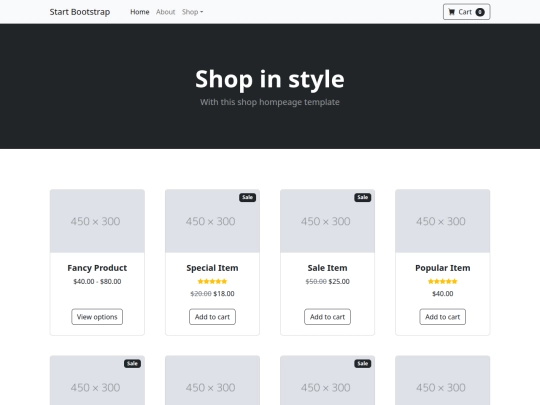This screenshot has width=540, height=405.
Task: Click the Fancy Product title
Action: tap(97, 268)
